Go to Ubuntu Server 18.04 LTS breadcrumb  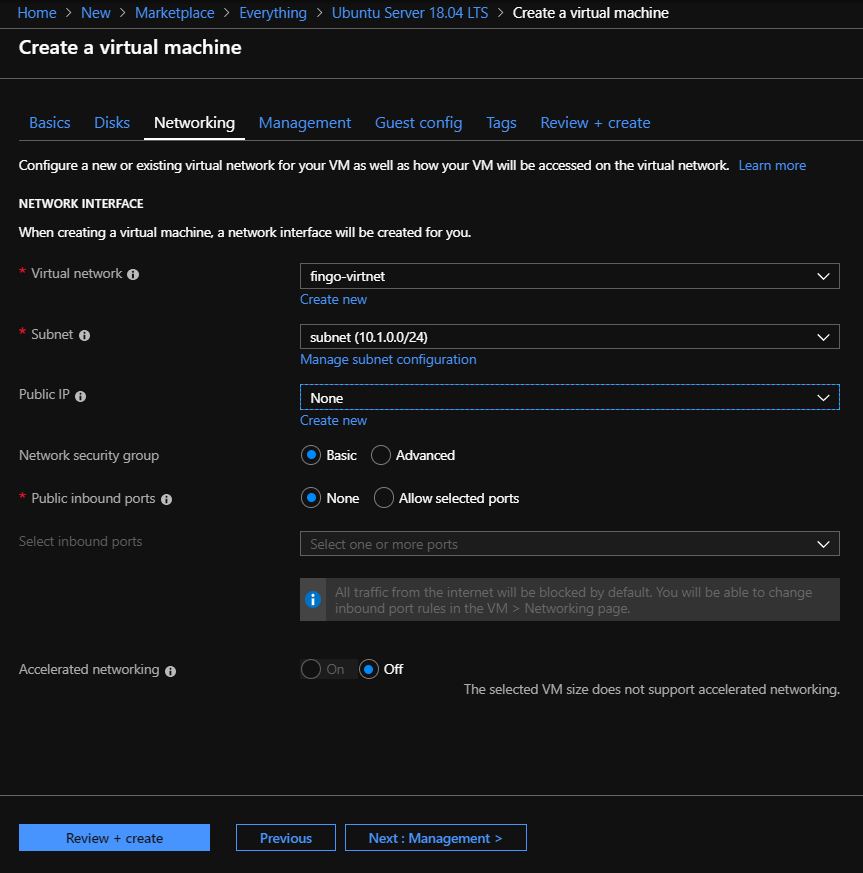[410, 13]
